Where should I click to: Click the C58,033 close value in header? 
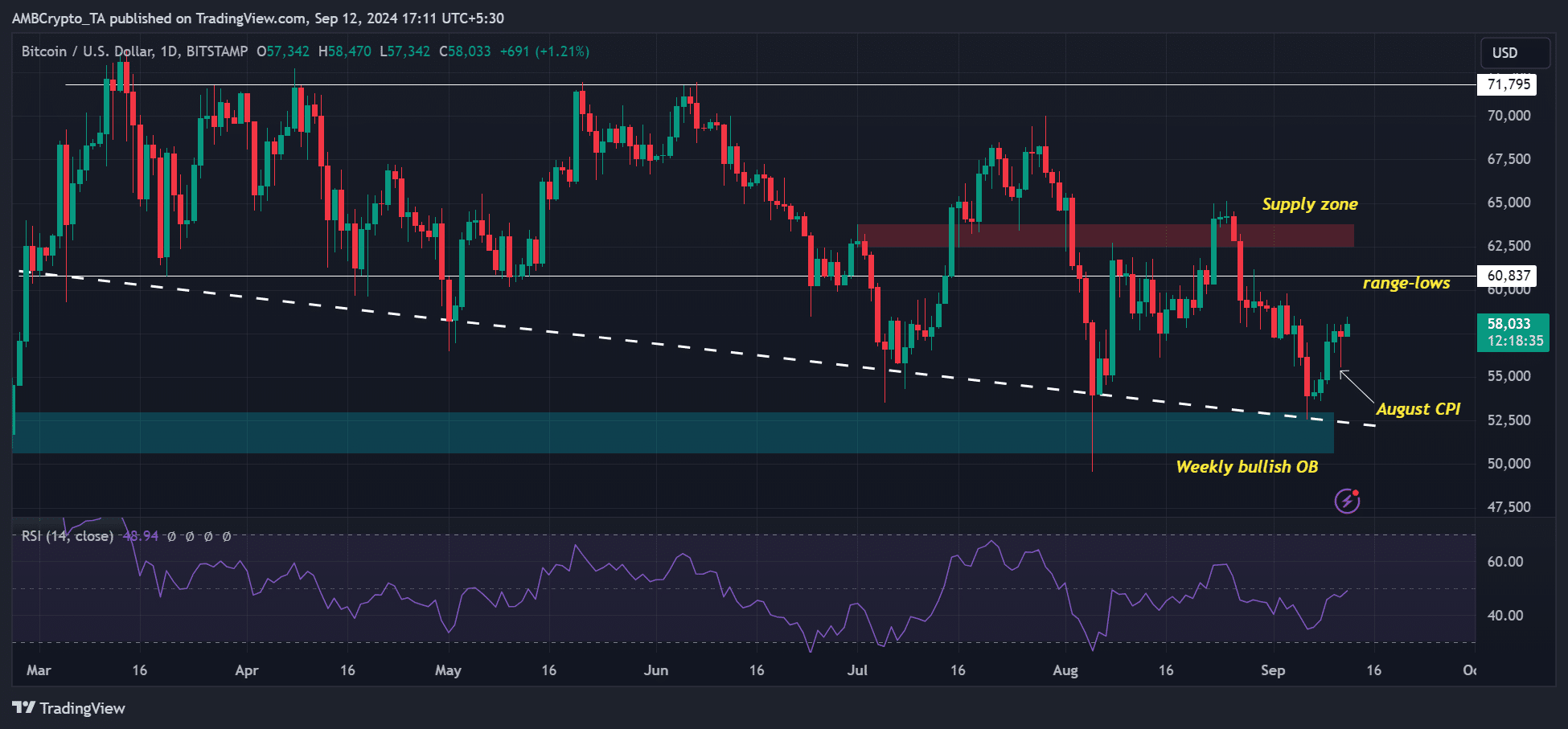[x=465, y=51]
